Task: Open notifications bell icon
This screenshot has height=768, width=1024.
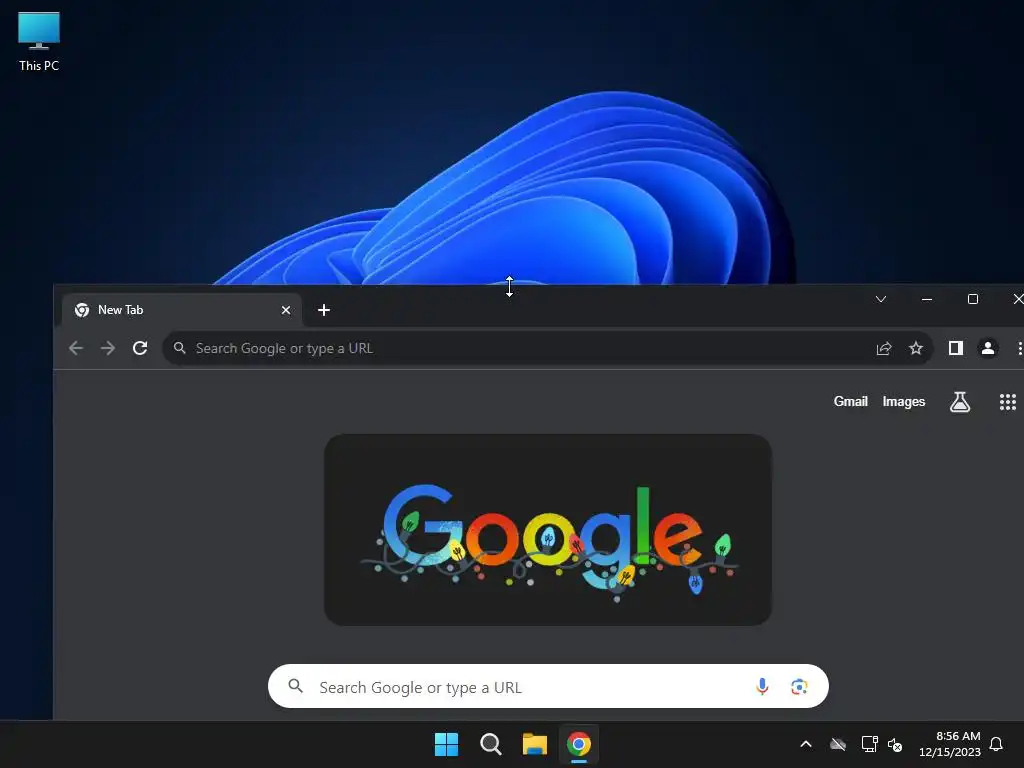Action: [x=996, y=744]
